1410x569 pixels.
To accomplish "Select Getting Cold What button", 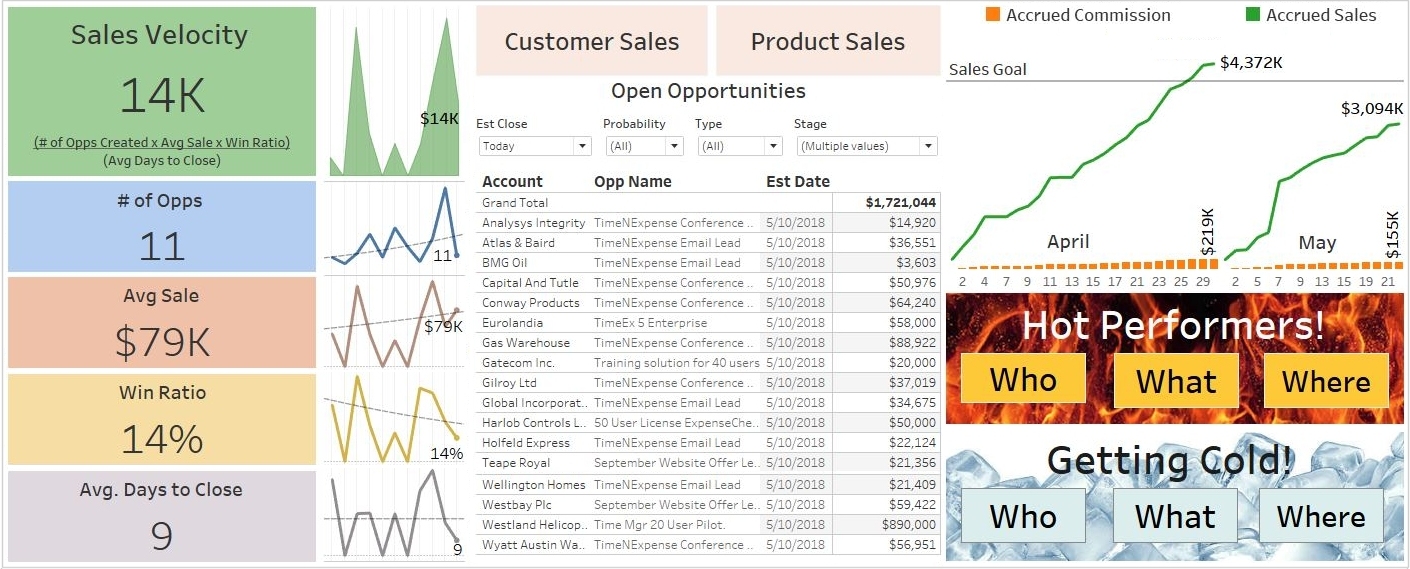I will [x=1175, y=516].
